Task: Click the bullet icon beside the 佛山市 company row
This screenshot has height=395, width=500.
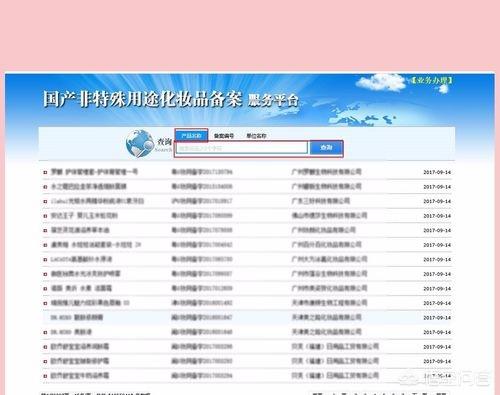Action: 45,216
